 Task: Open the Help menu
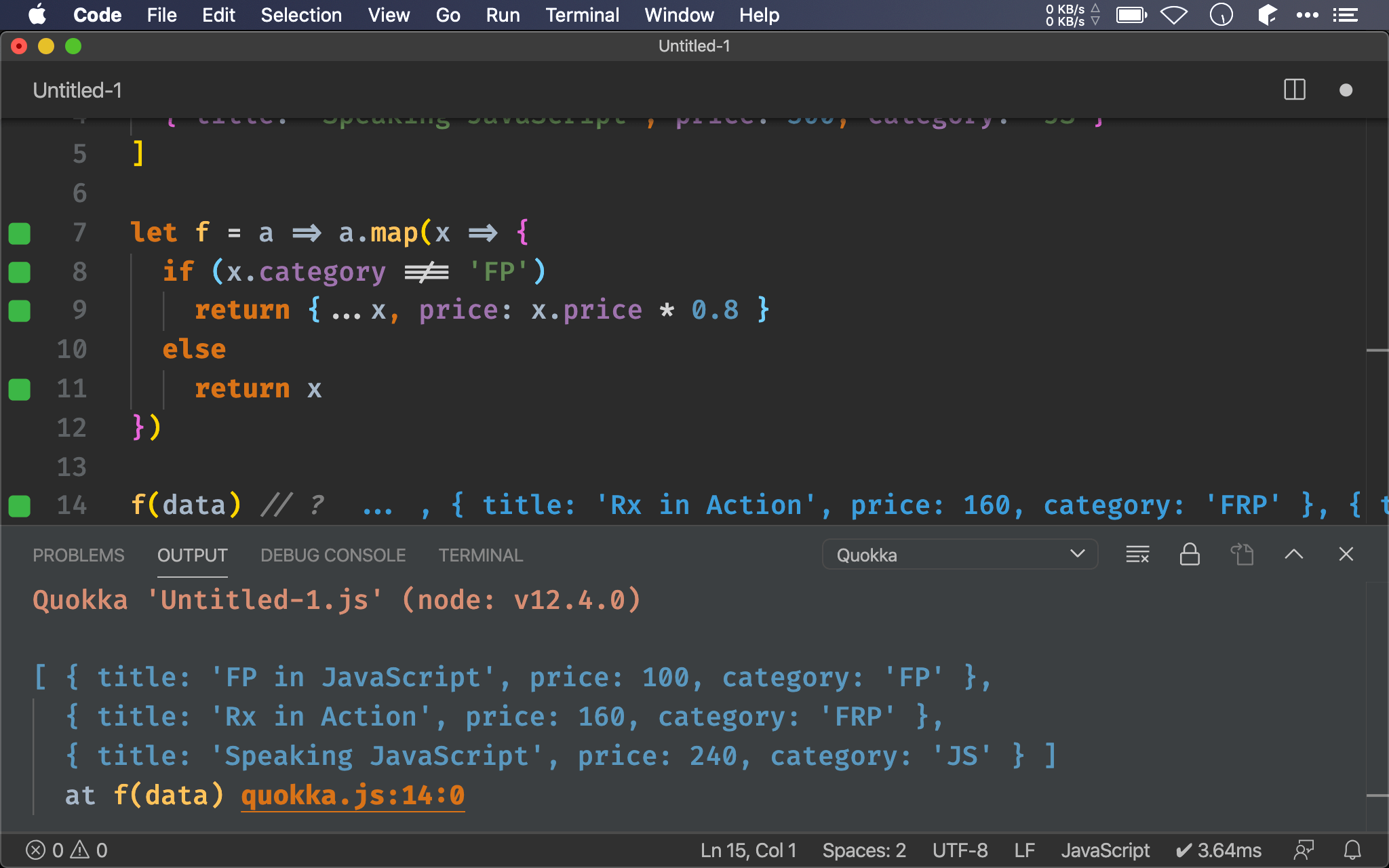pos(759,15)
